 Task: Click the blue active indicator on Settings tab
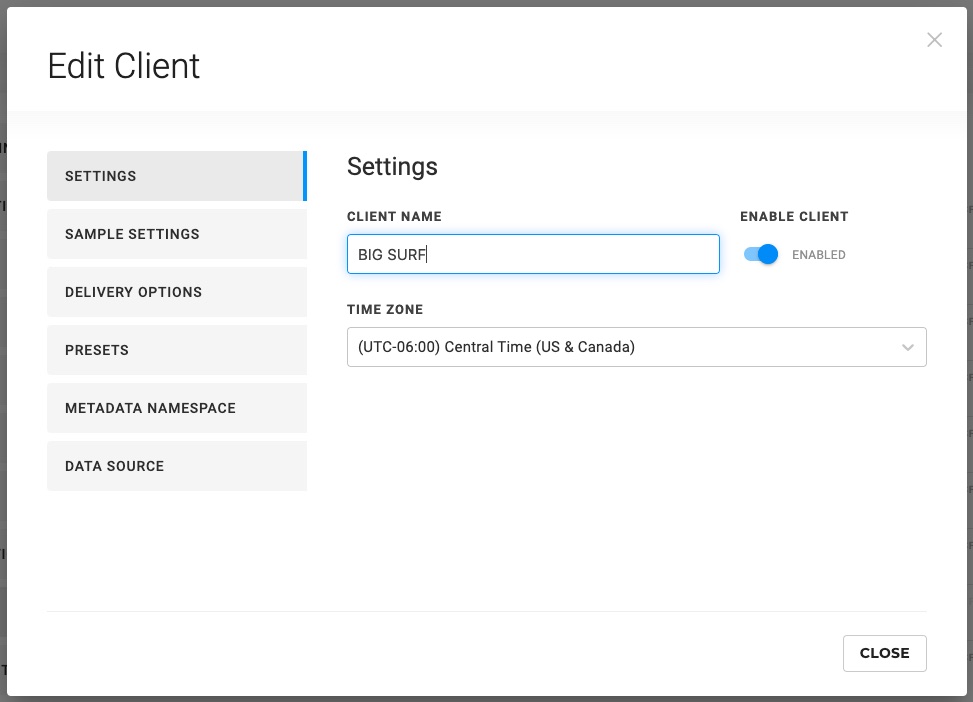[304, 176]
